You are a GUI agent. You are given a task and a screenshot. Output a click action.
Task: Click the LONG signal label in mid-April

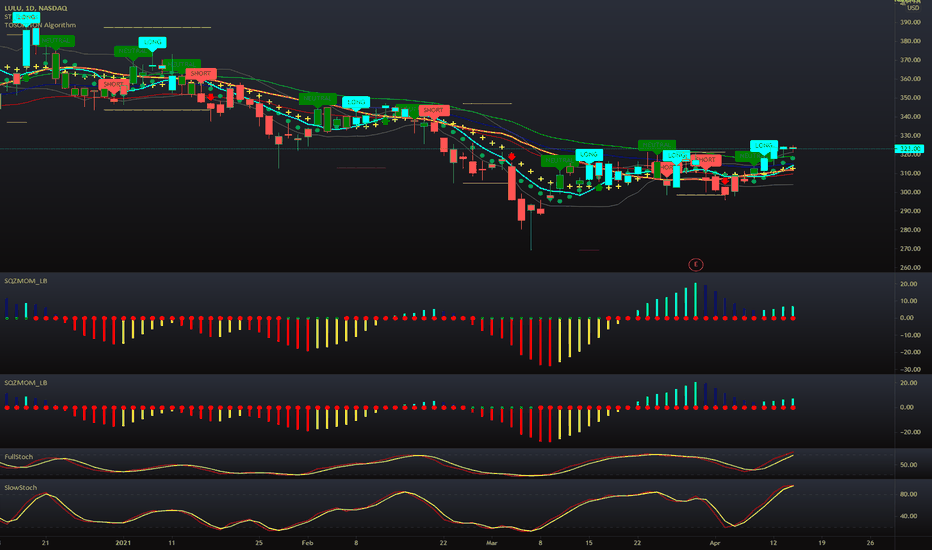point(764,146)
